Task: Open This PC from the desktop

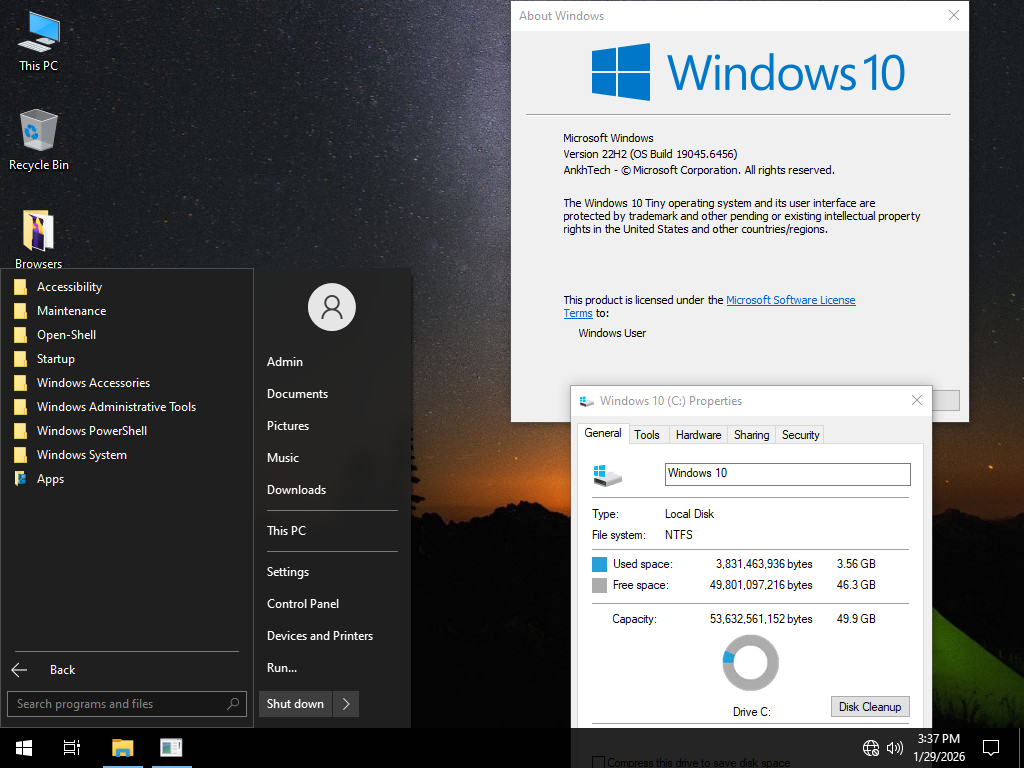Action: 37,40
